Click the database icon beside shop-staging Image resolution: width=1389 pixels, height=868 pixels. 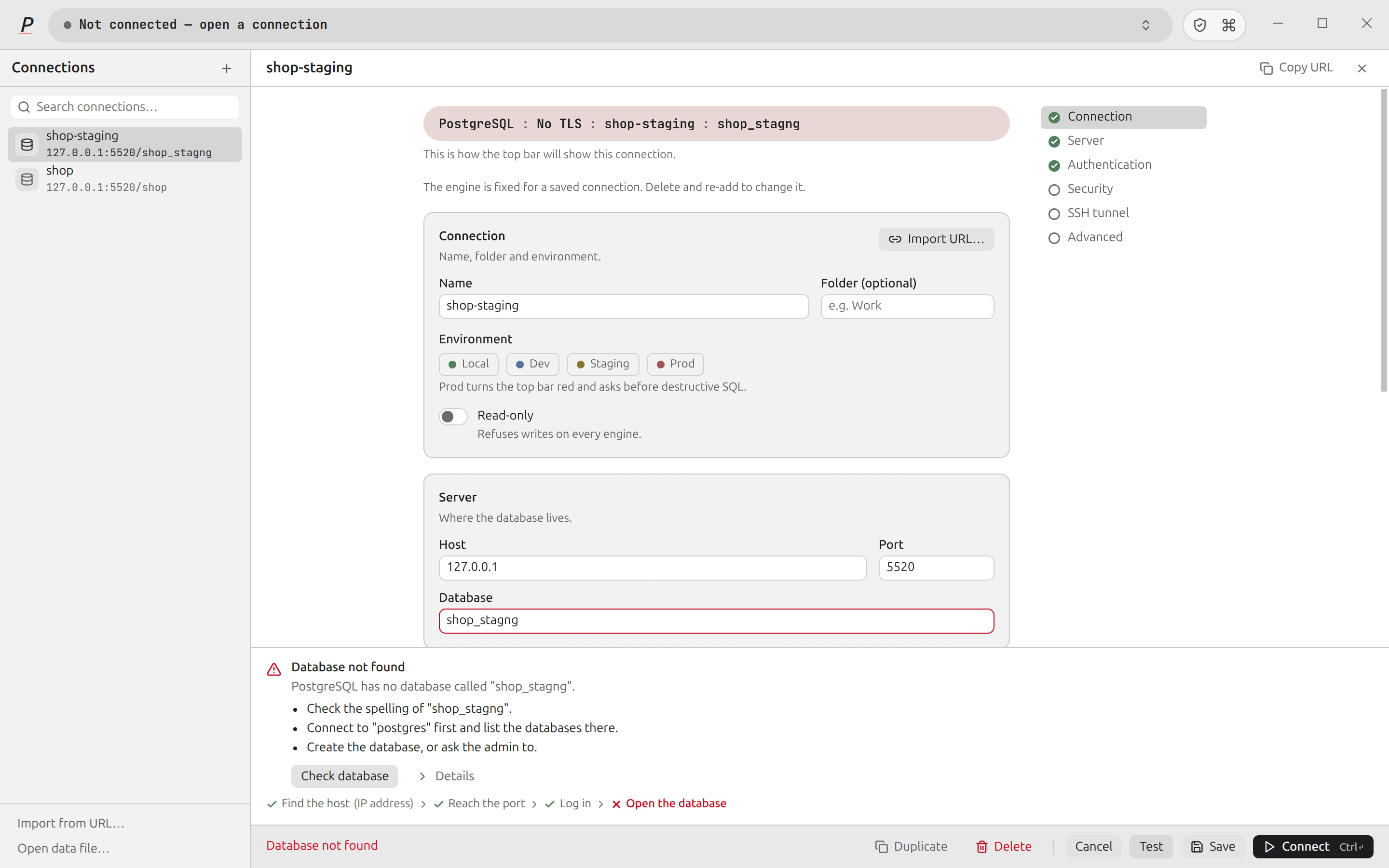27,144
